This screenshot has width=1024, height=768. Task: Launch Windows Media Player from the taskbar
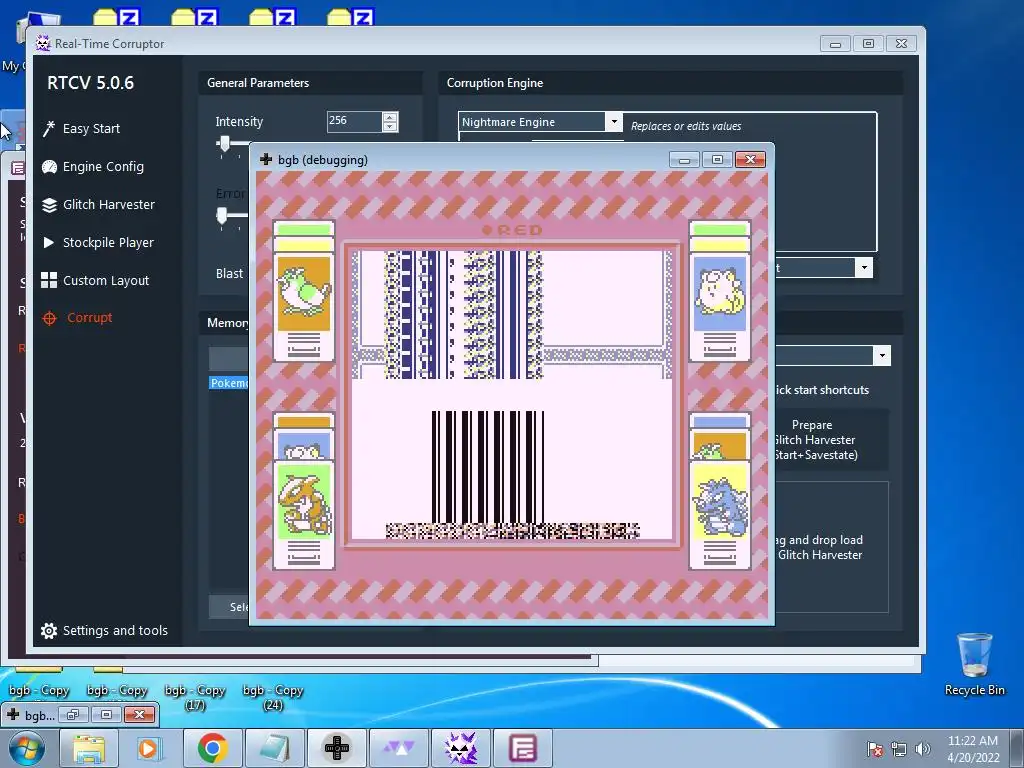pyautogui.click(x=148, y=748)
